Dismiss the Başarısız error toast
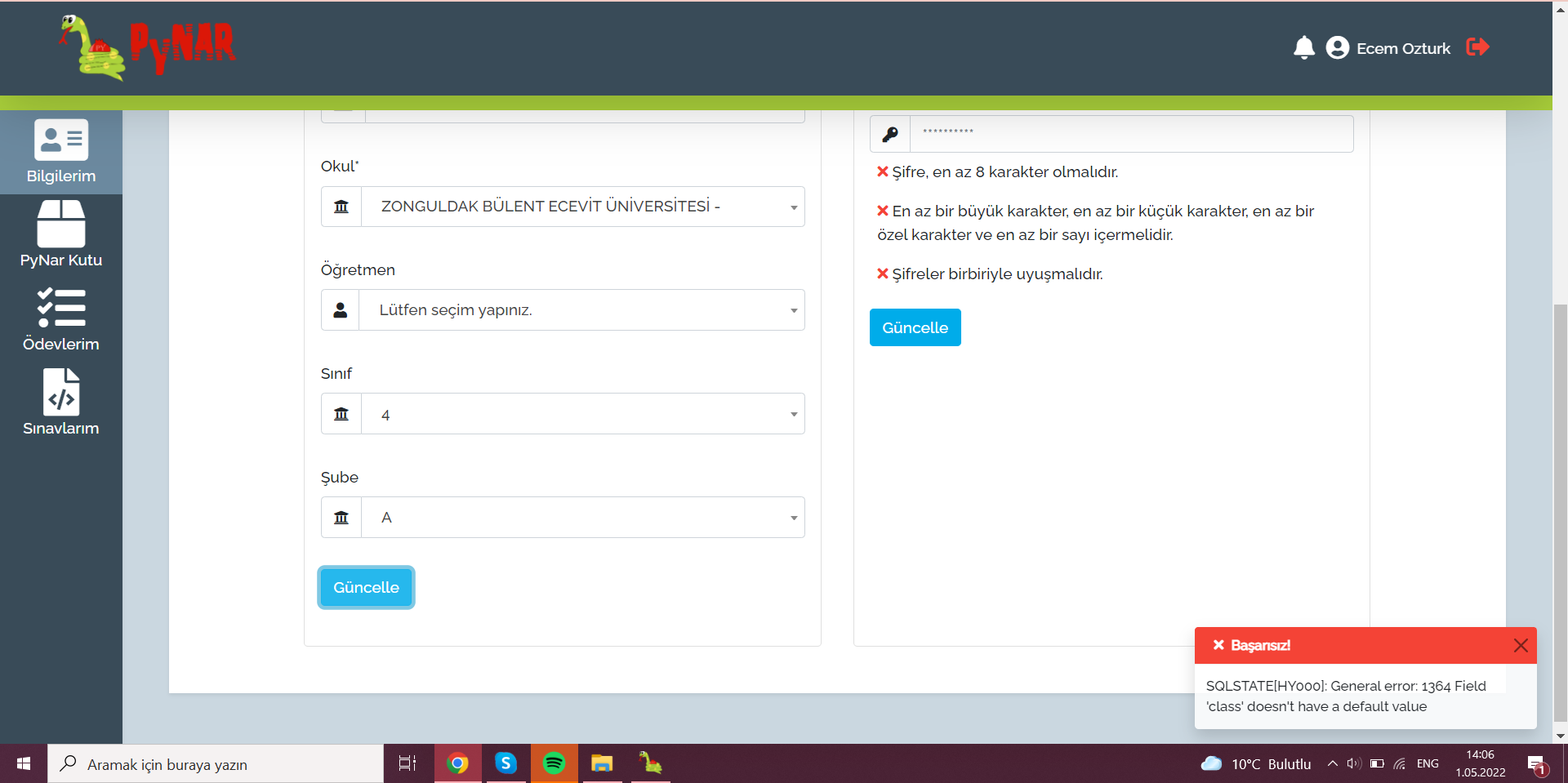 [1520, 645]
